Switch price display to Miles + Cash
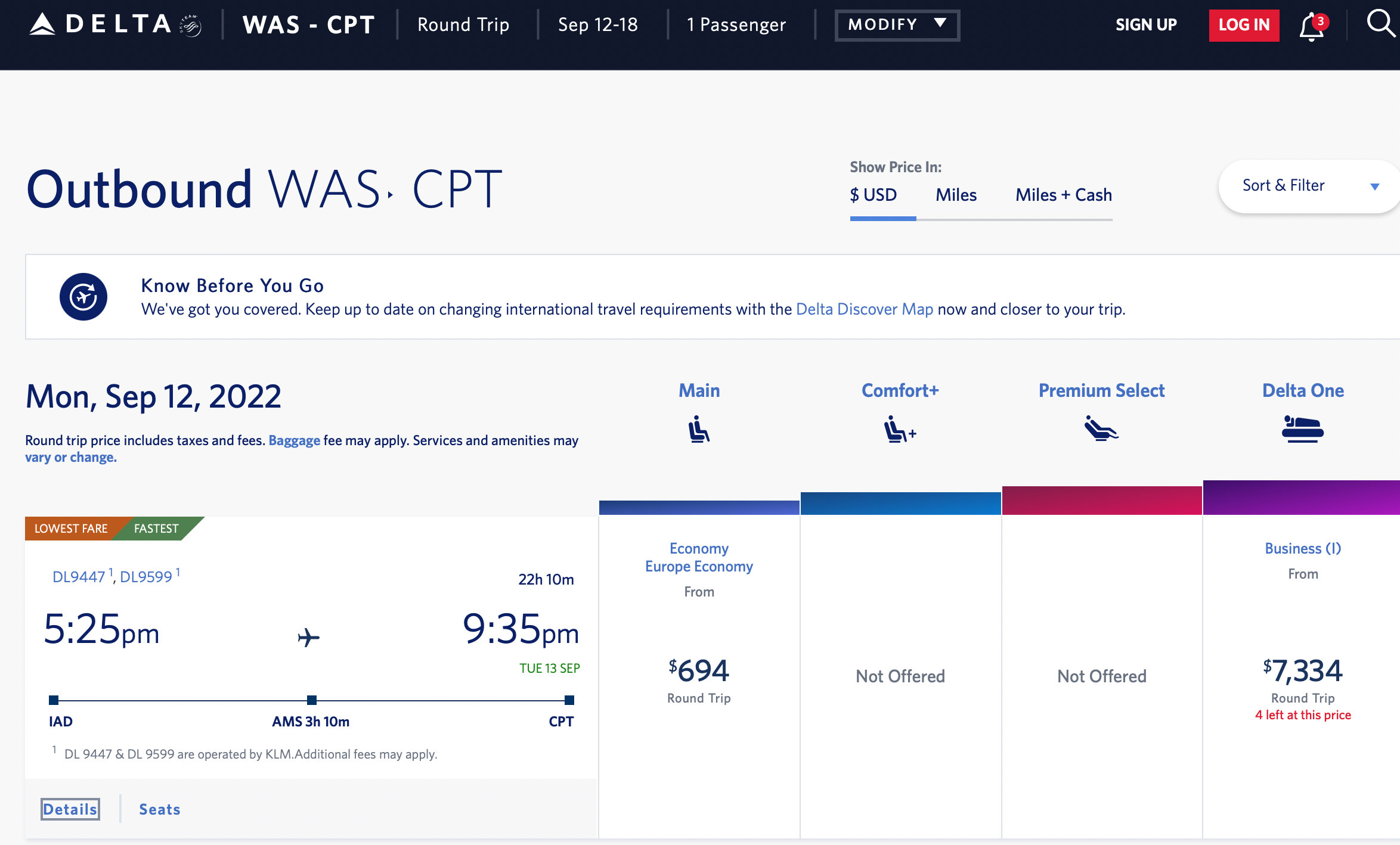Screen dimensions: 1400x845 point(1064,195)
